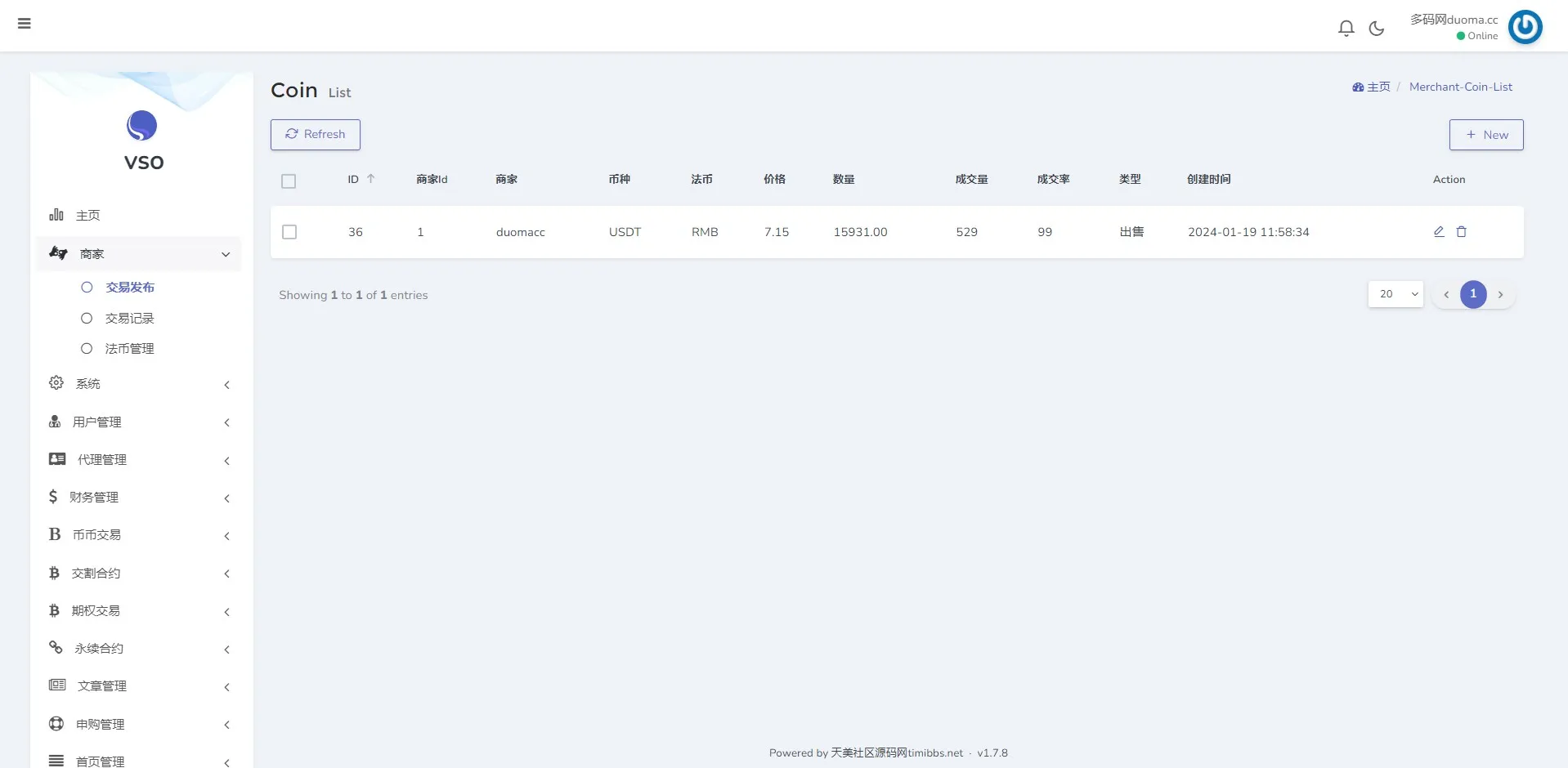Open the 财务管理 menu
This screenshot has width=1568, height=768.
click(139, 498)
